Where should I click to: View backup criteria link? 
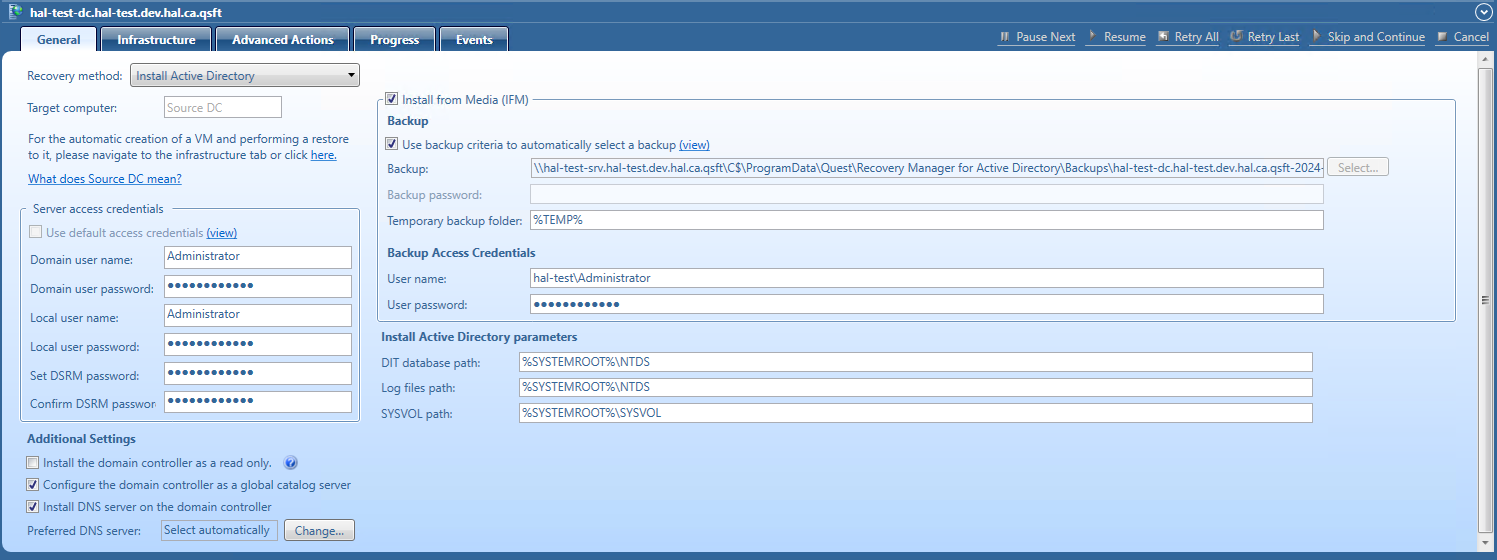694,145
